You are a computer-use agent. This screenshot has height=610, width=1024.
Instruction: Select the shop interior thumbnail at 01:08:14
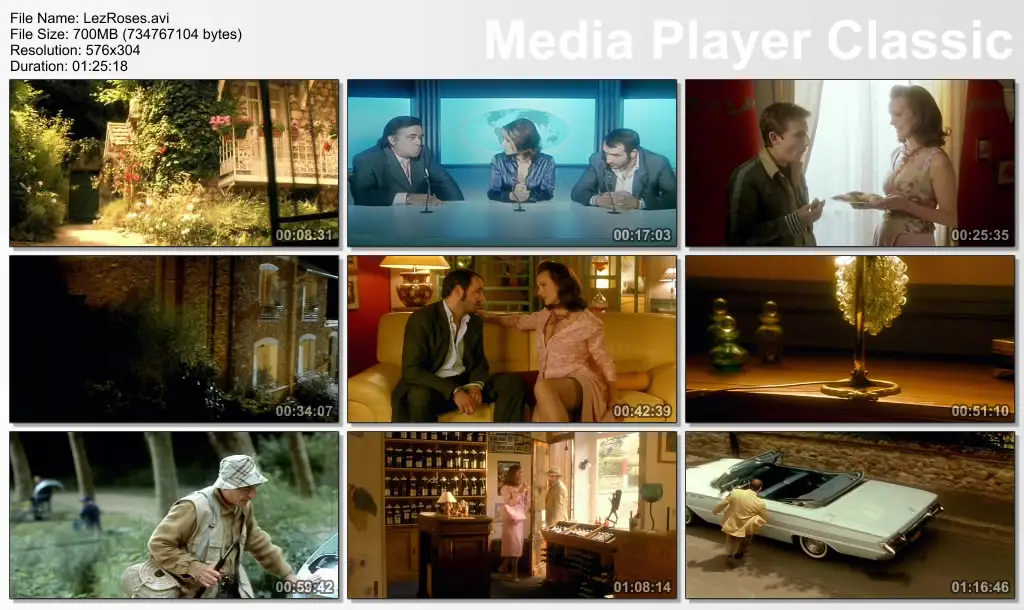[x=512, y=515]
